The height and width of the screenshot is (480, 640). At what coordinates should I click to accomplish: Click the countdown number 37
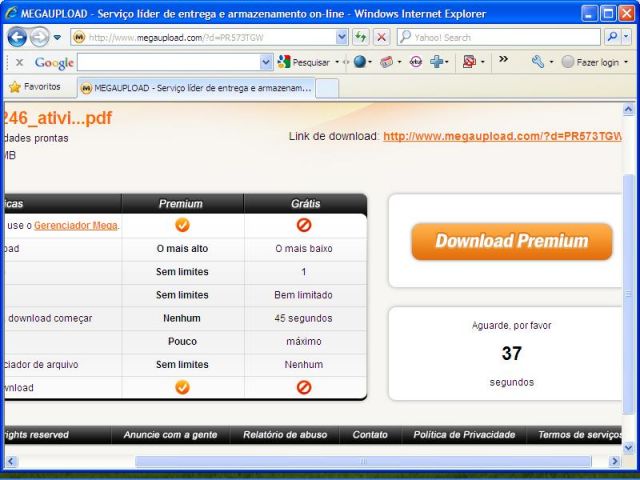click(511, 353)
